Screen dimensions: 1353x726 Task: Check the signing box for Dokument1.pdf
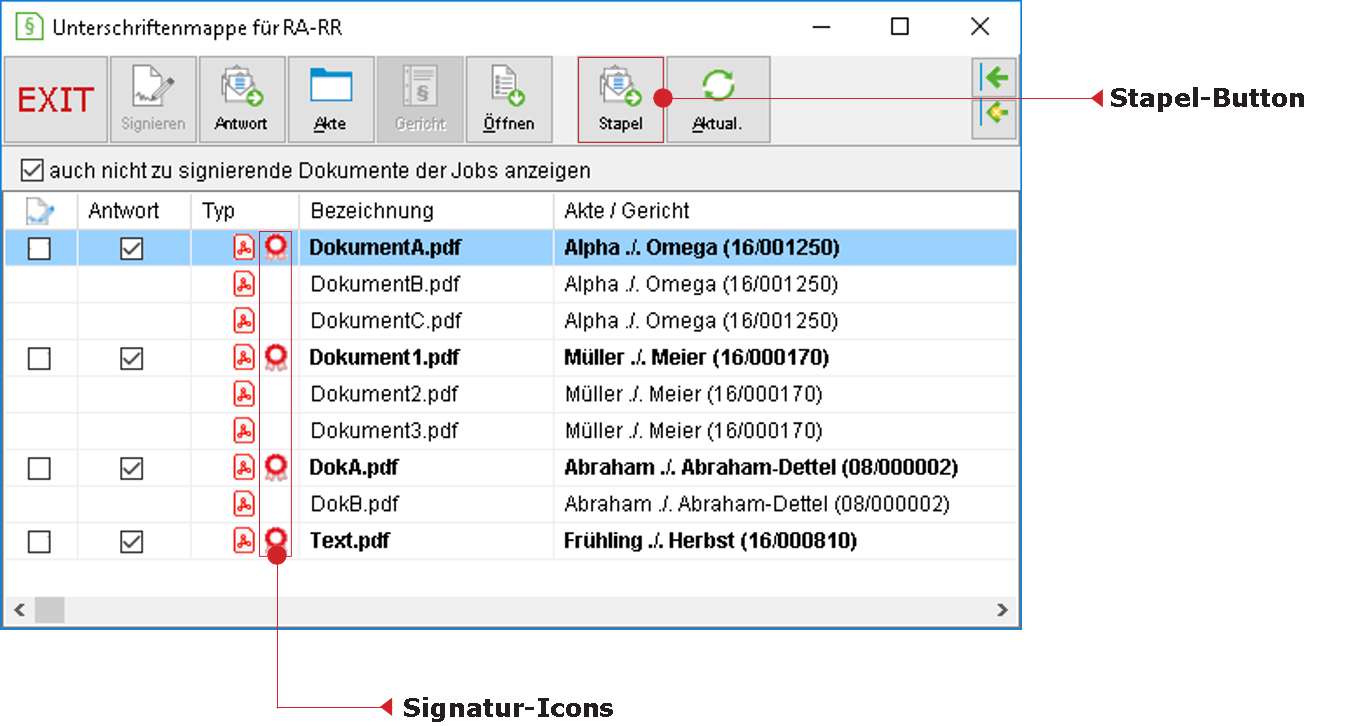[39, 358]
